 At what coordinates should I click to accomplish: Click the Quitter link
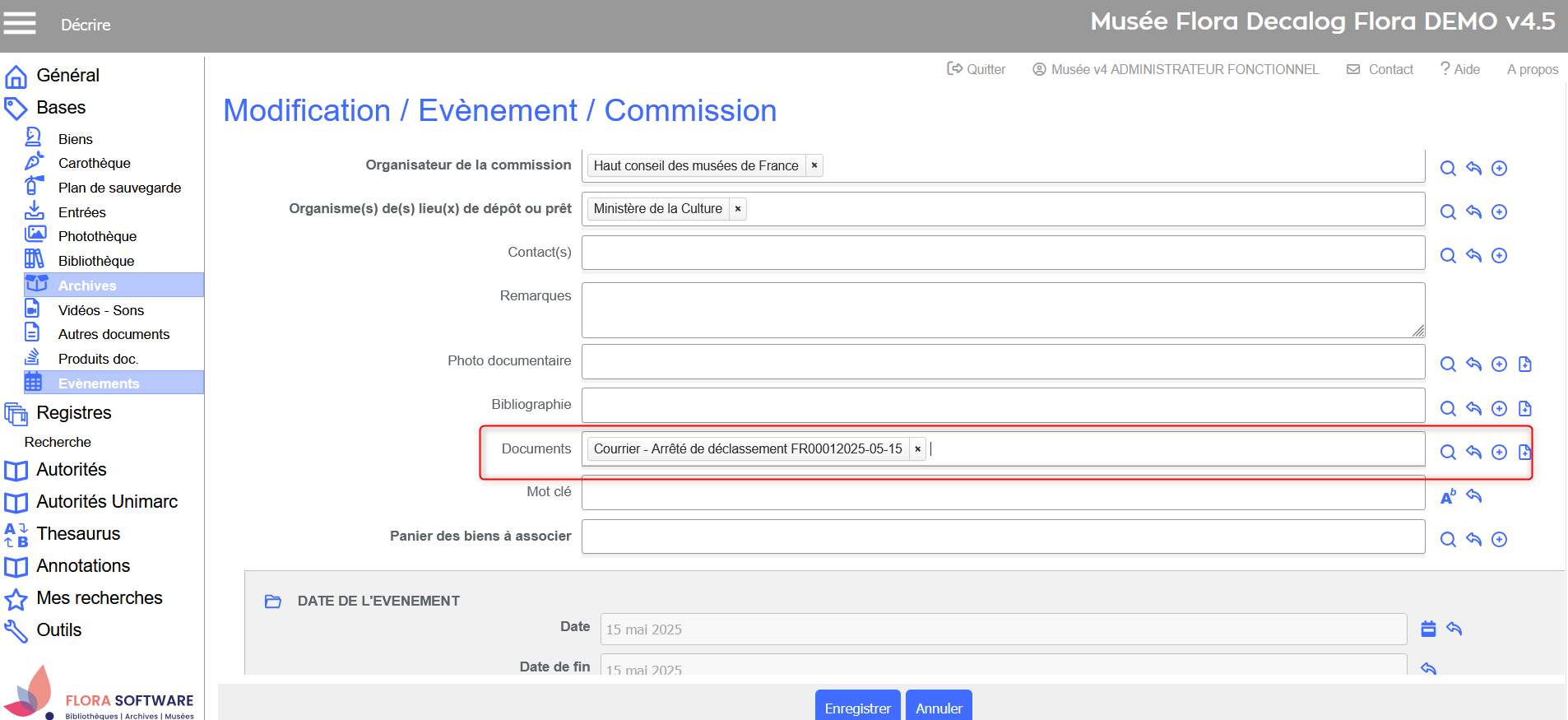tap(977, 69)
